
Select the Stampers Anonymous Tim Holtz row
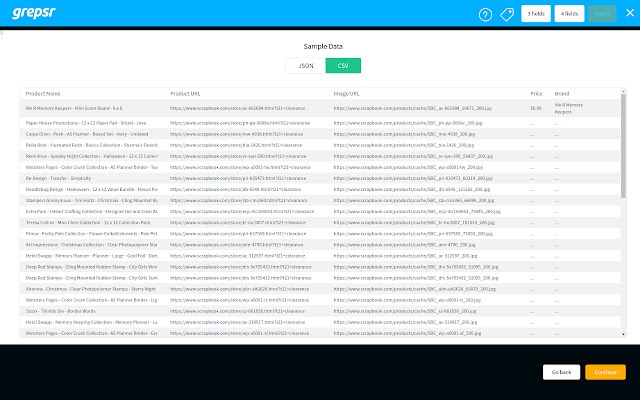tap(320, 200)
